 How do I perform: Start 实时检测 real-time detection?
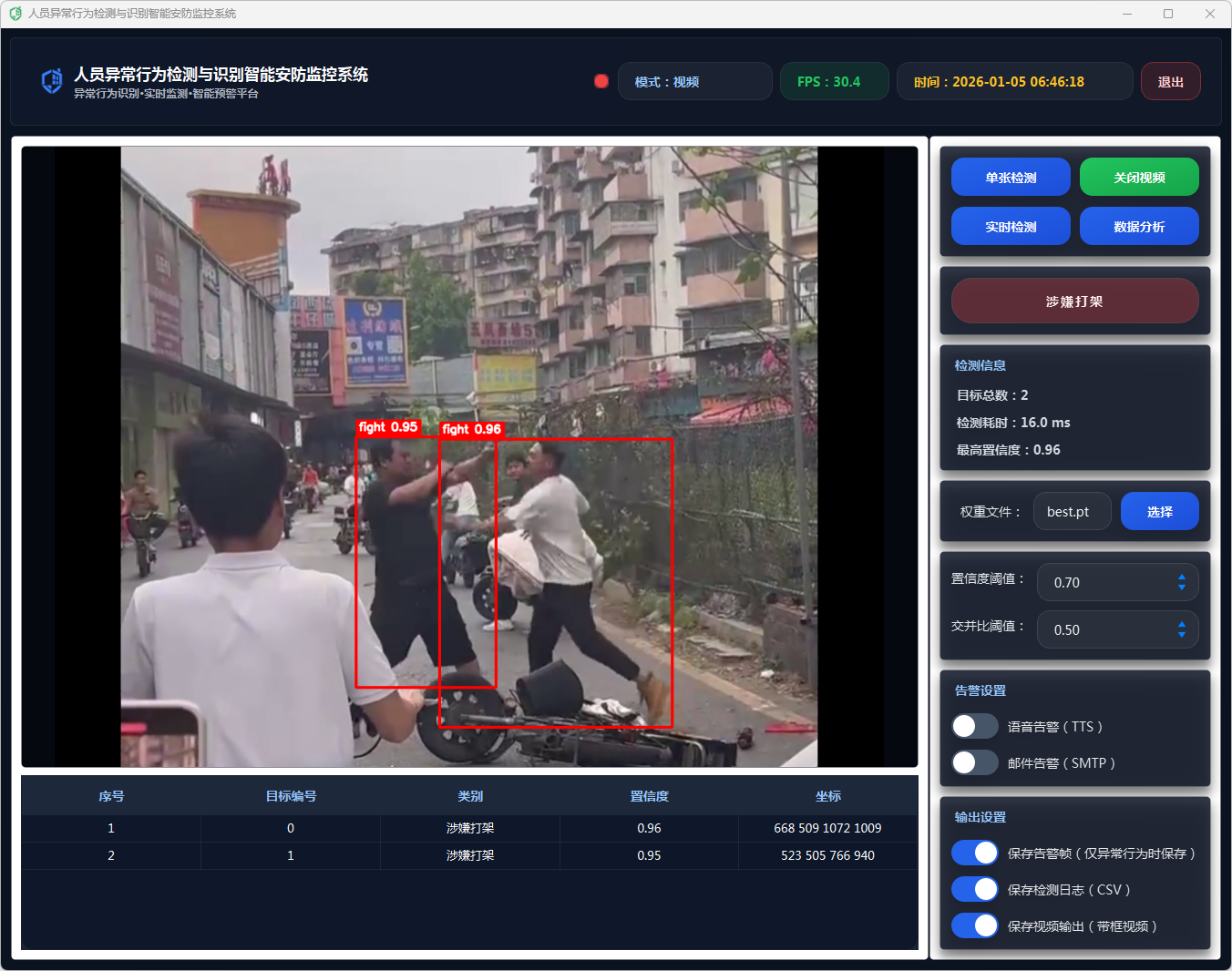(1011, 227)
